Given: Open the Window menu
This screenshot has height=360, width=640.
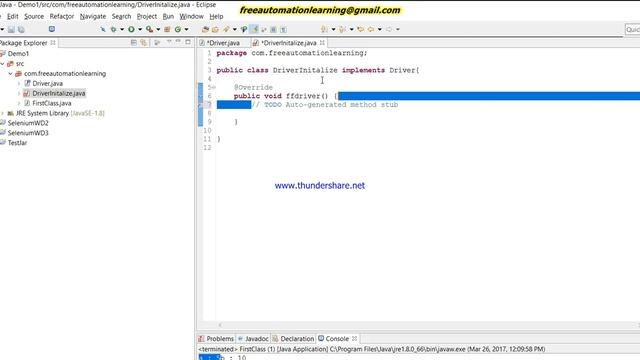Looking at the screenshot, I should tap(191, 16).
